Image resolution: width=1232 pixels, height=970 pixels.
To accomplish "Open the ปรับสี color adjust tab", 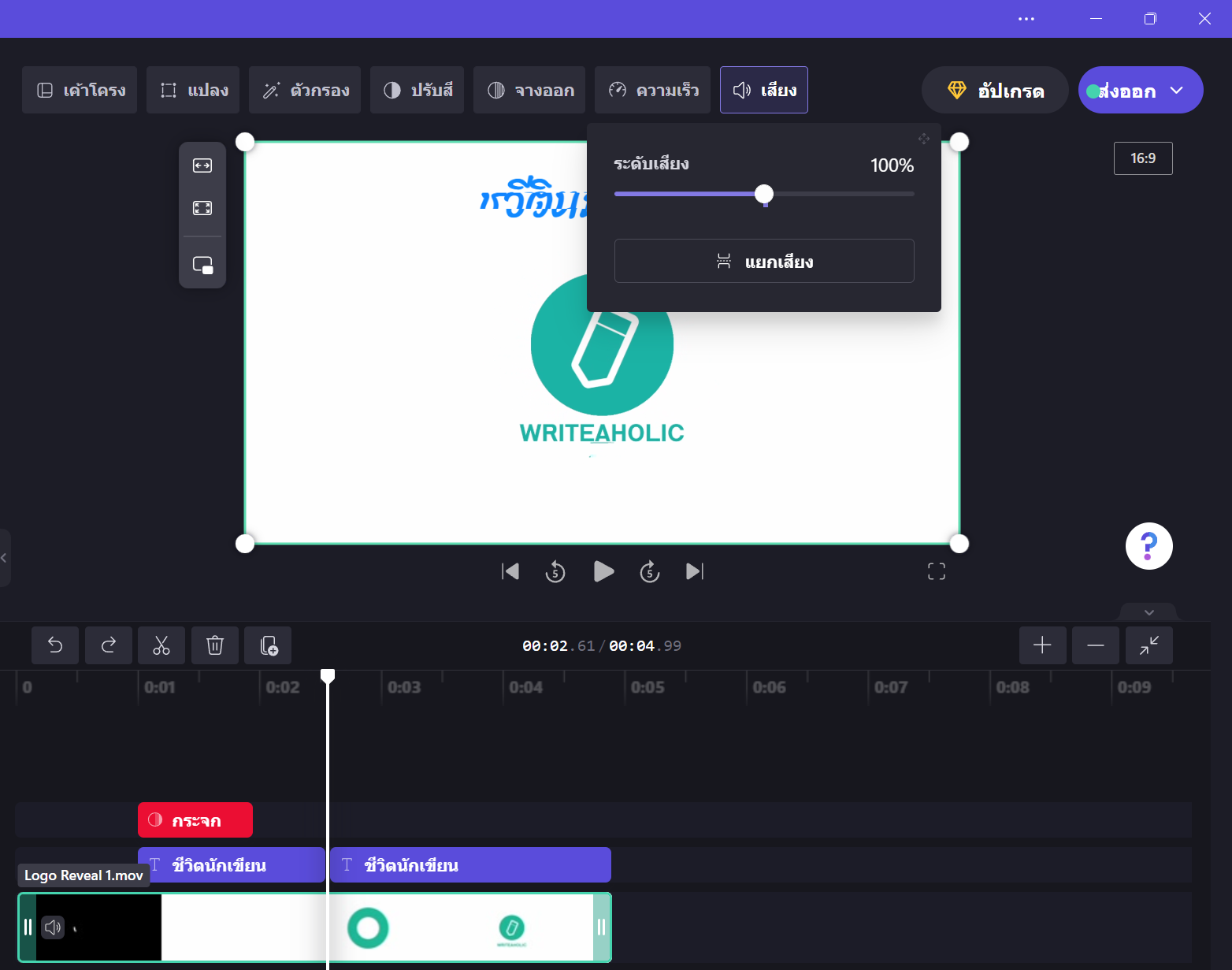I will click(x=417, y=90).
